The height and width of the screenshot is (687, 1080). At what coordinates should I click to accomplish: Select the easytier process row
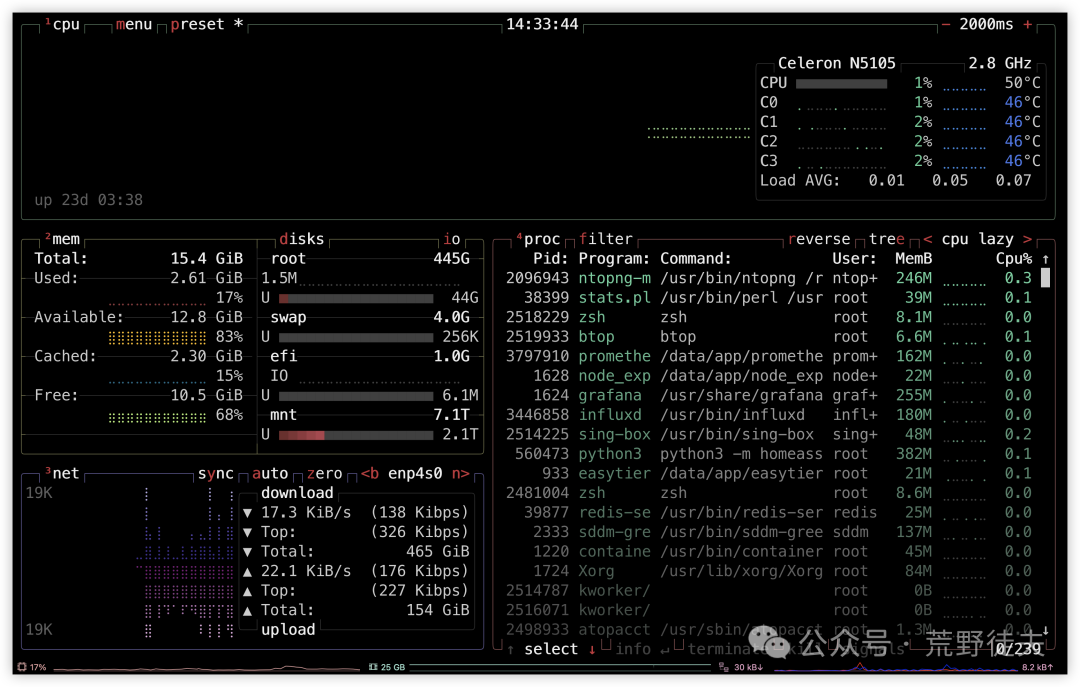(769, 473)
